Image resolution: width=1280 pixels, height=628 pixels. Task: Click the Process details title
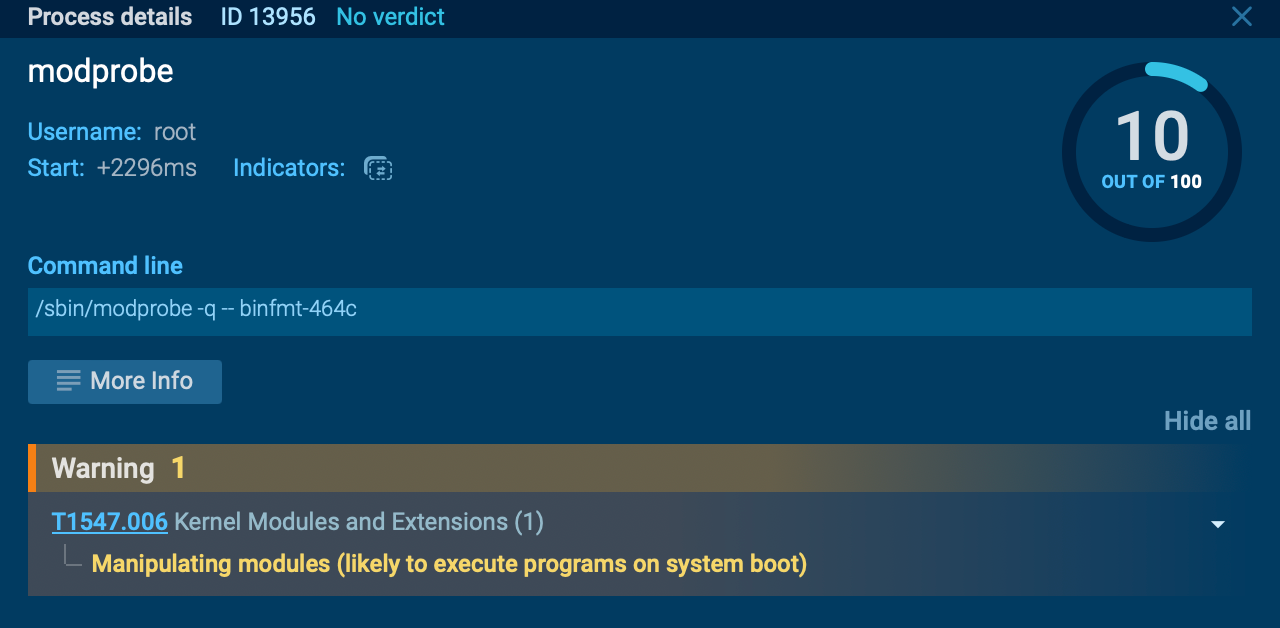tap(110, 17)
